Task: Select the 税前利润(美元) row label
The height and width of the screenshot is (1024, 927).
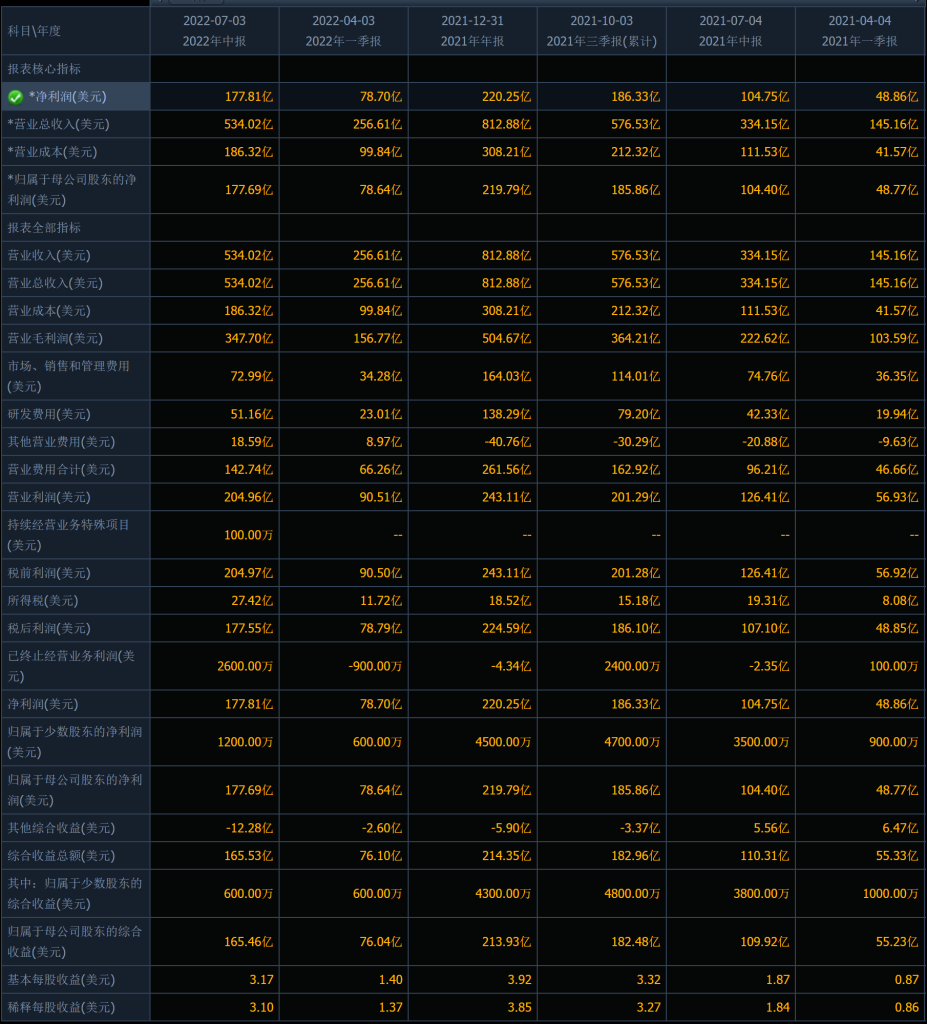Action: coord(49,573)
